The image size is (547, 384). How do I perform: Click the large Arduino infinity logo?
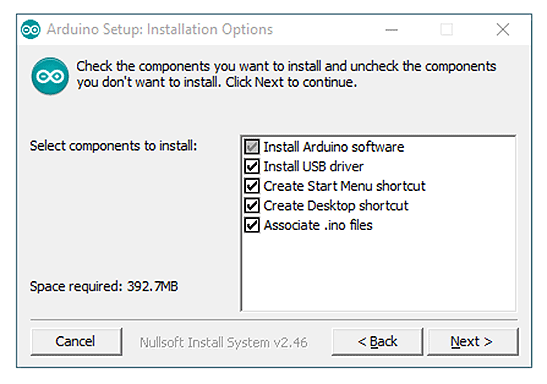[x=50, y=76]
